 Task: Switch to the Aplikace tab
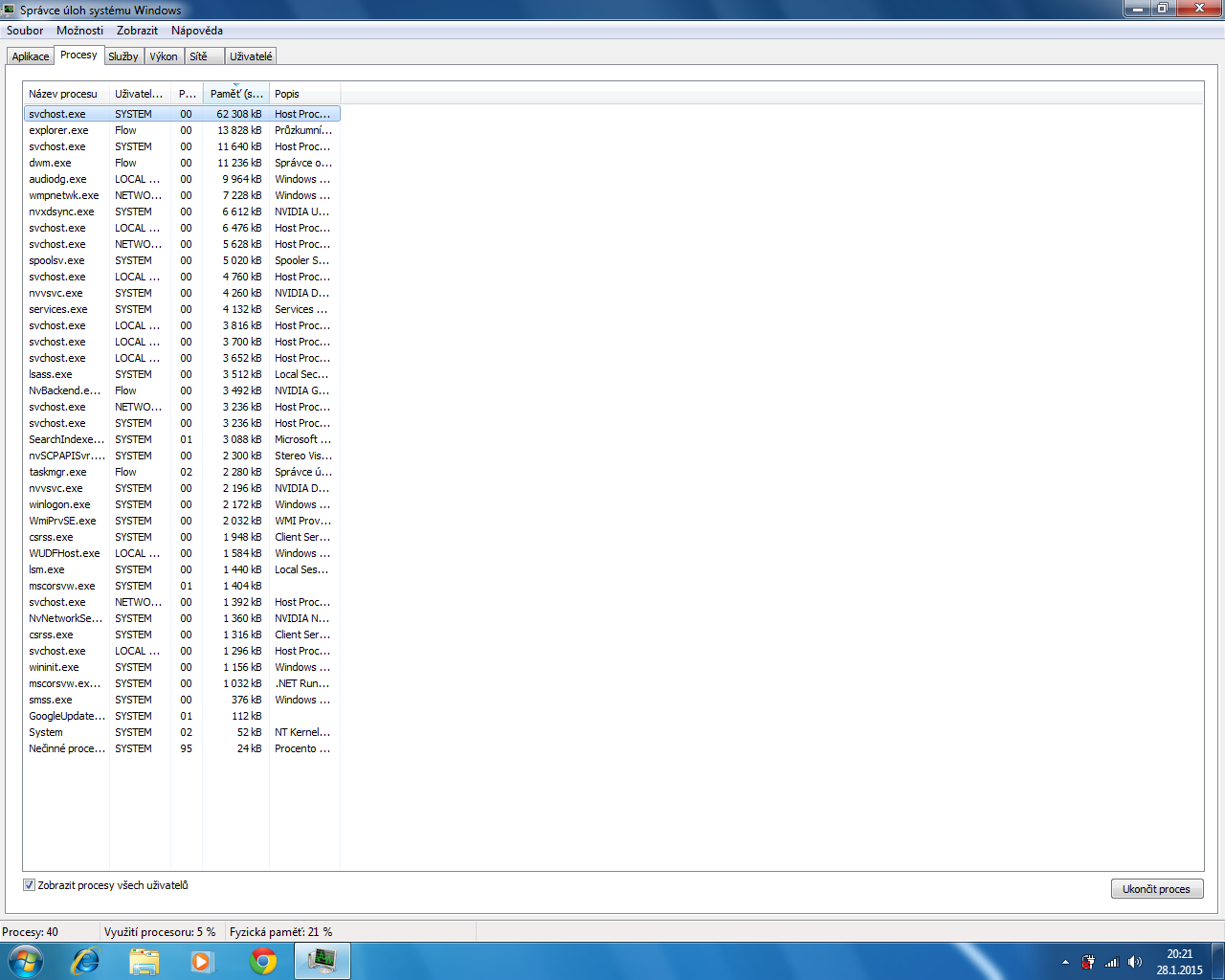tap(31, 56)
